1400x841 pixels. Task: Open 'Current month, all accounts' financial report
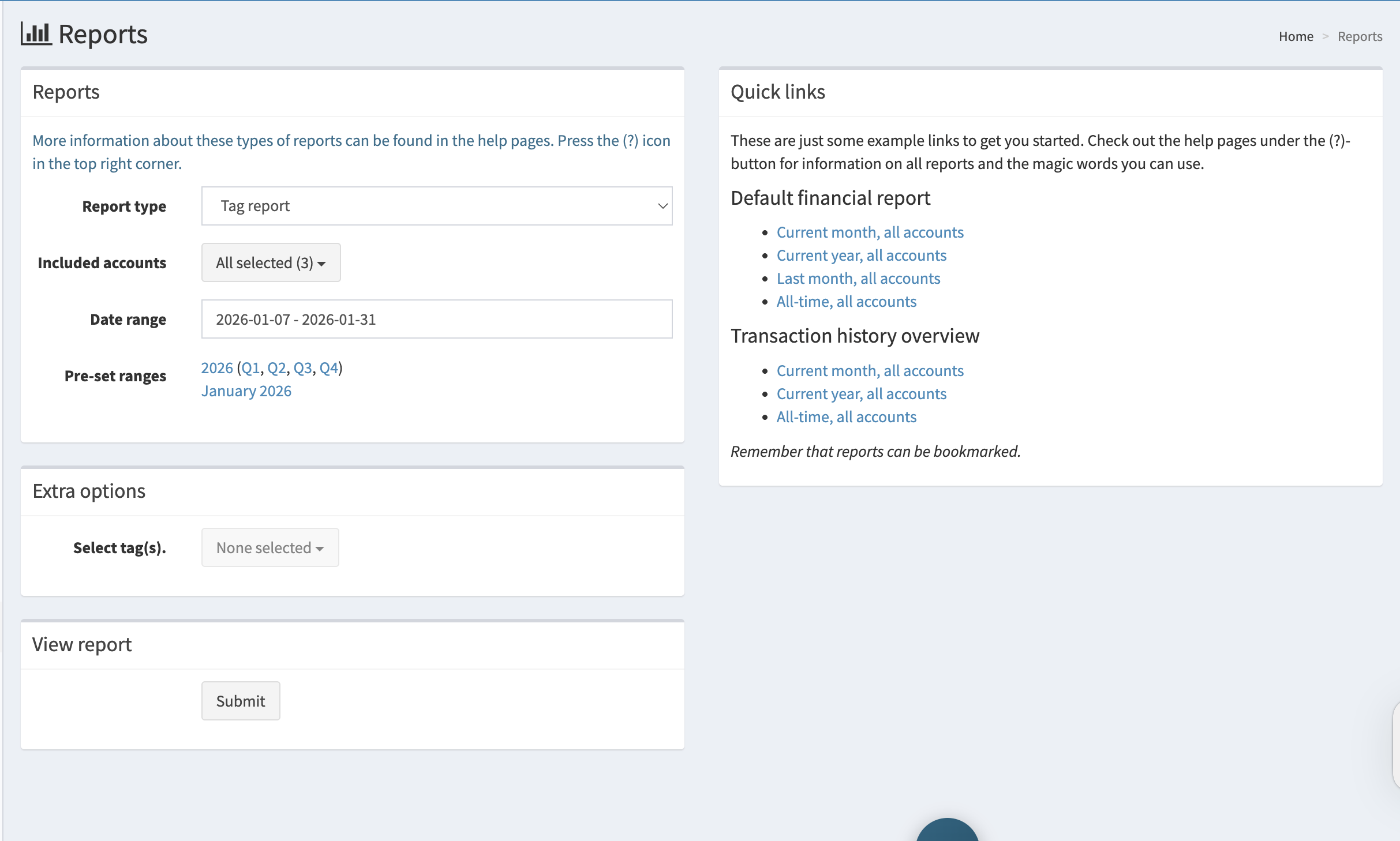(870, 232)
